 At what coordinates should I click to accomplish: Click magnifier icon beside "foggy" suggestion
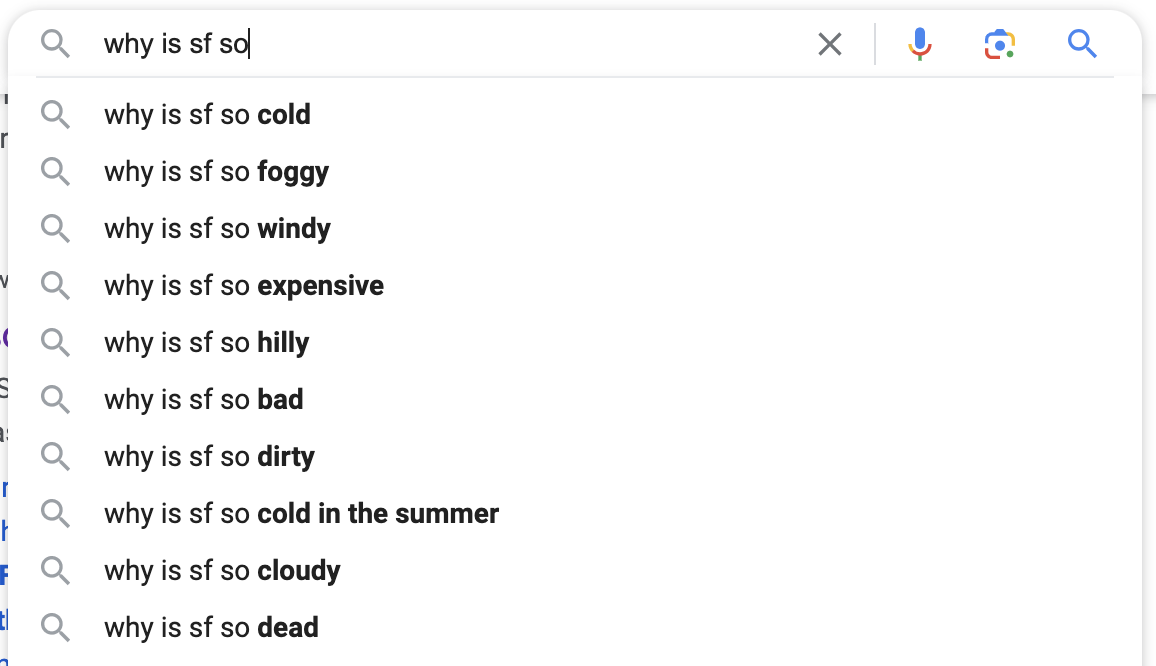(x=56, y=172)
